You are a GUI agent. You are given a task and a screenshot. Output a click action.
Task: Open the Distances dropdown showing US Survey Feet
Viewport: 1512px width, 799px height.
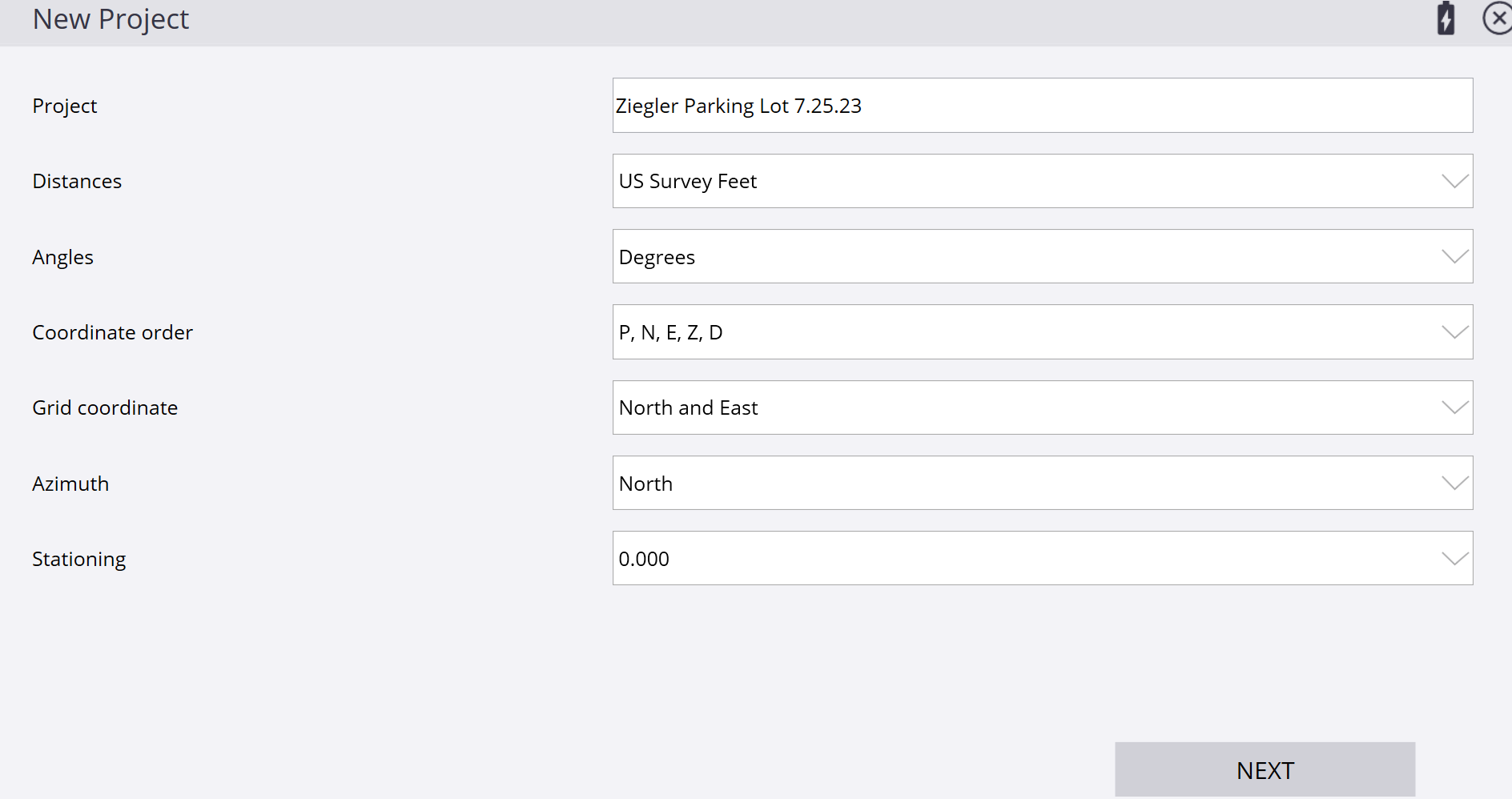tap(1043, 181)
